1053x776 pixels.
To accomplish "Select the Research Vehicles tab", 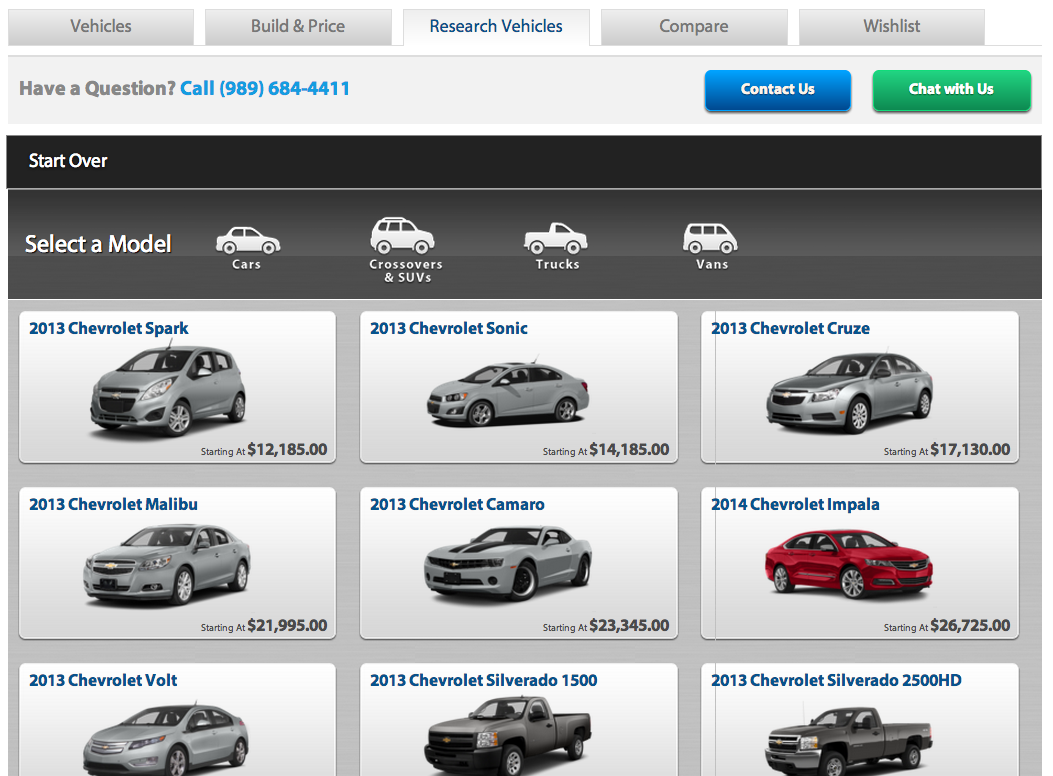I will coord(496,27).
